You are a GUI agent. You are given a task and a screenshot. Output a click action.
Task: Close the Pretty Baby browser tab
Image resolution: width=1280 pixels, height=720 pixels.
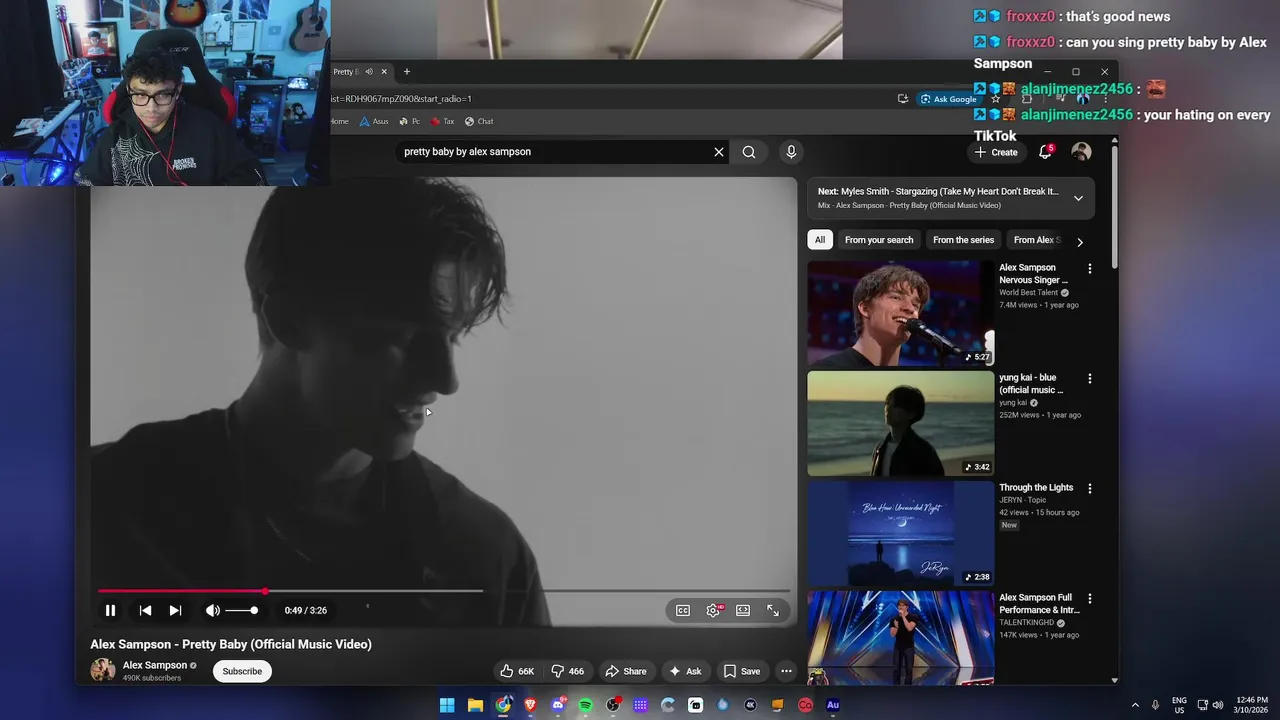click(x=384, y=72)
